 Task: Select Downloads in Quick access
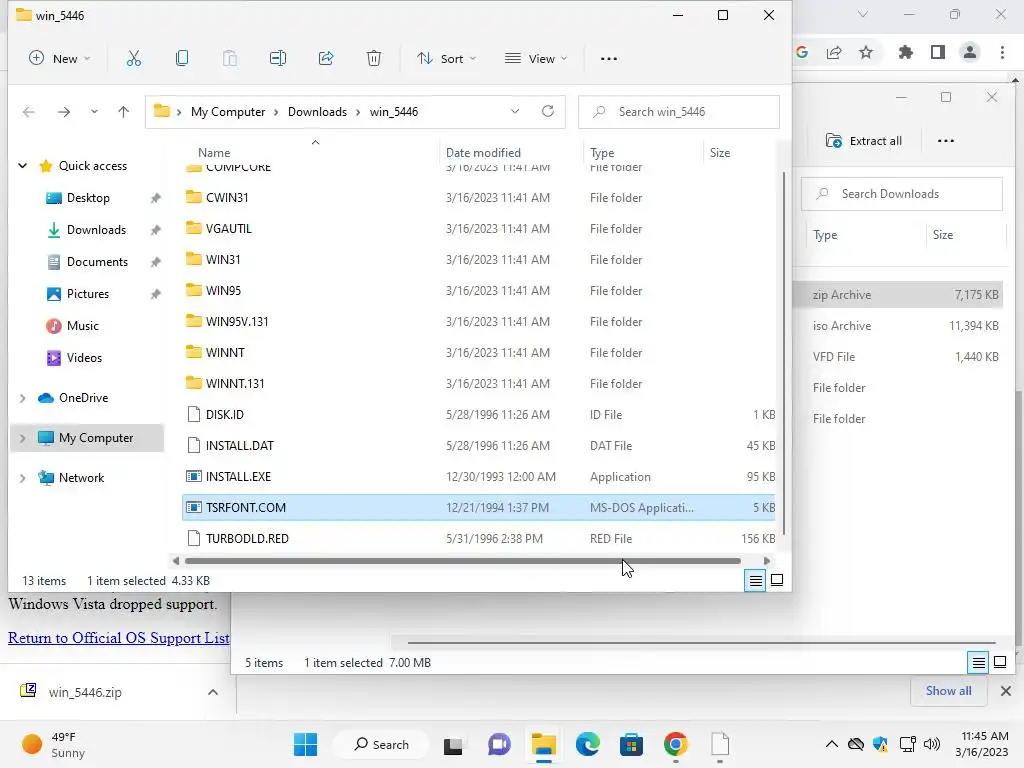[x=96, y=230]
